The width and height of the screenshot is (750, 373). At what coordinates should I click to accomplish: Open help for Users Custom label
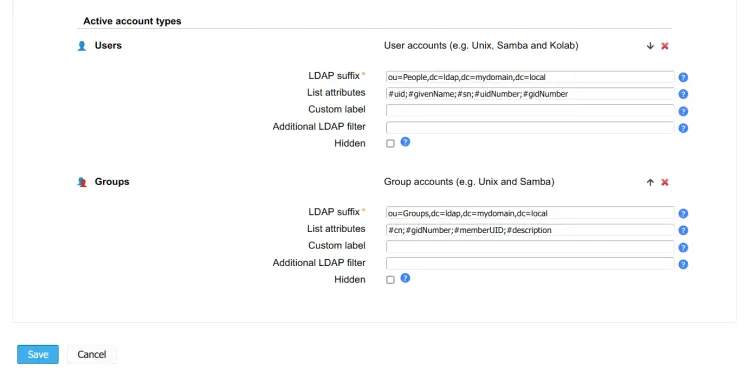[683, 111]
